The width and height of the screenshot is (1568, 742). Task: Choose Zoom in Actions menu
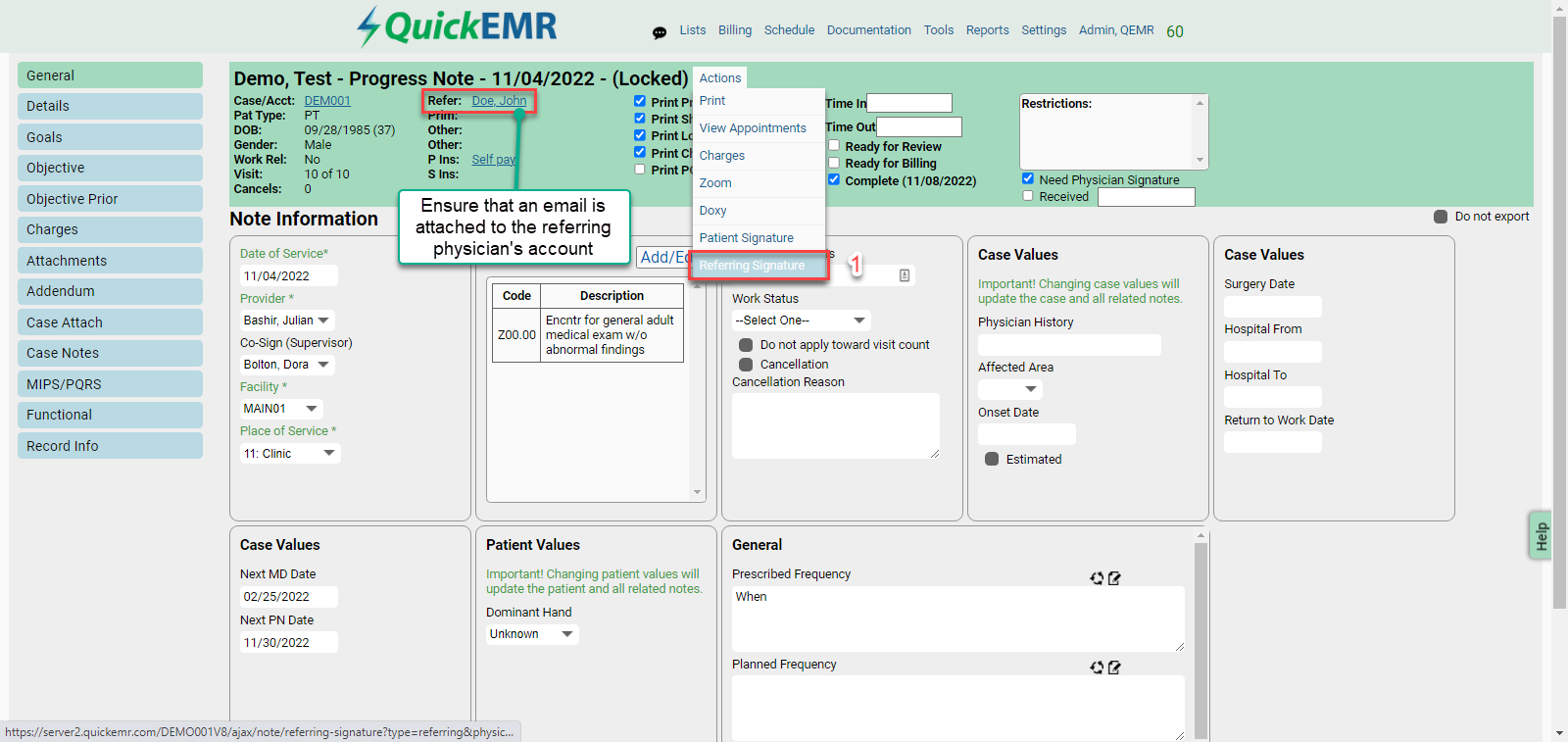tap(759, 183)
